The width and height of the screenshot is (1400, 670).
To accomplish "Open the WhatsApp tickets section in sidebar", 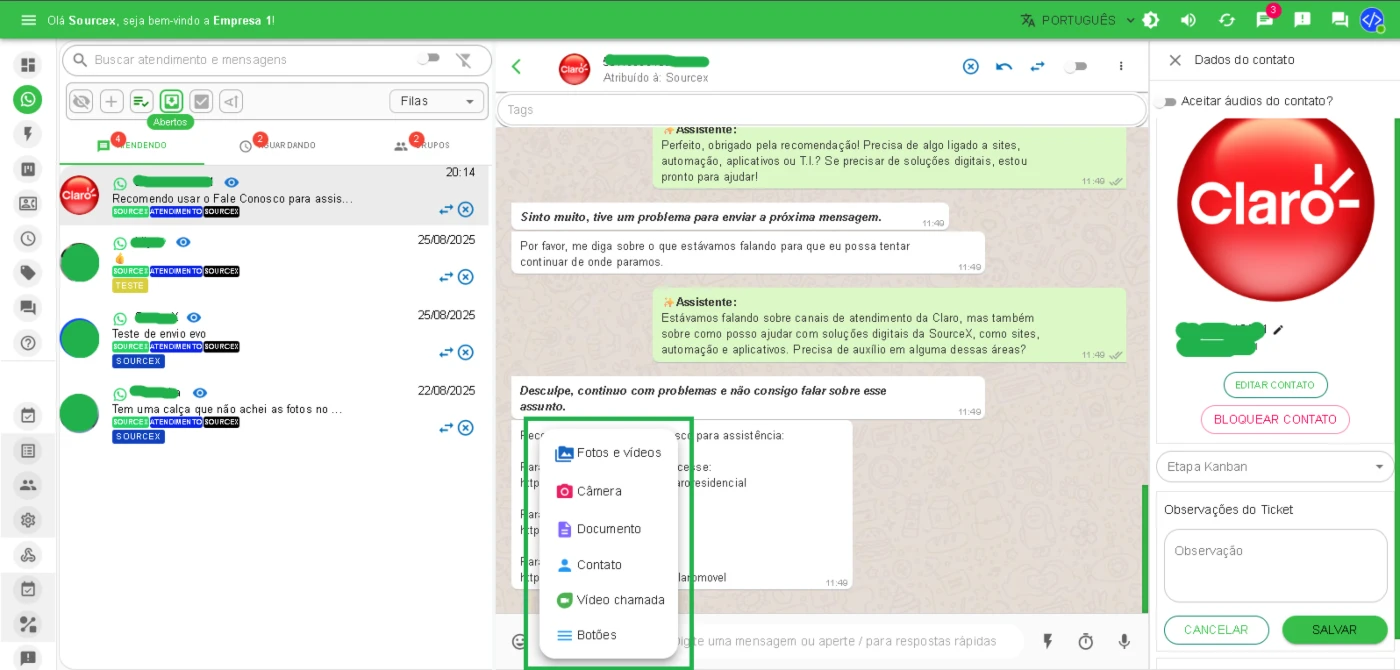I will [28, 99].
